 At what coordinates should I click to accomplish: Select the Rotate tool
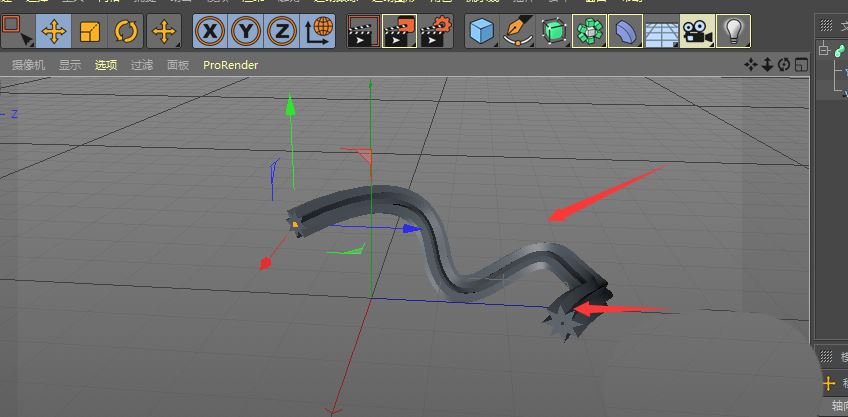pos(126,32)
